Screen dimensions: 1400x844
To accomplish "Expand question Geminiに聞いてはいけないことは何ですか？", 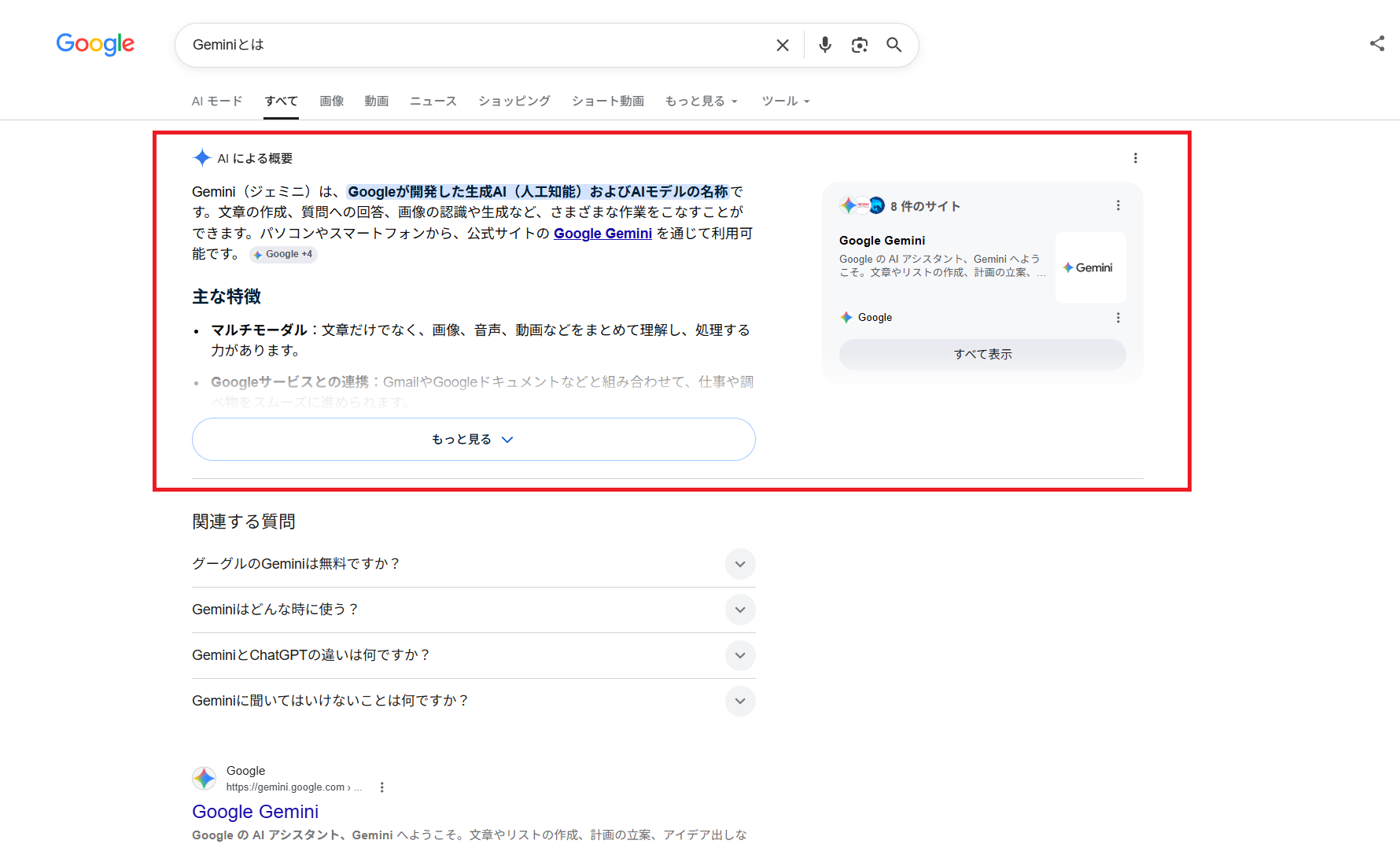I will (473, 701).
